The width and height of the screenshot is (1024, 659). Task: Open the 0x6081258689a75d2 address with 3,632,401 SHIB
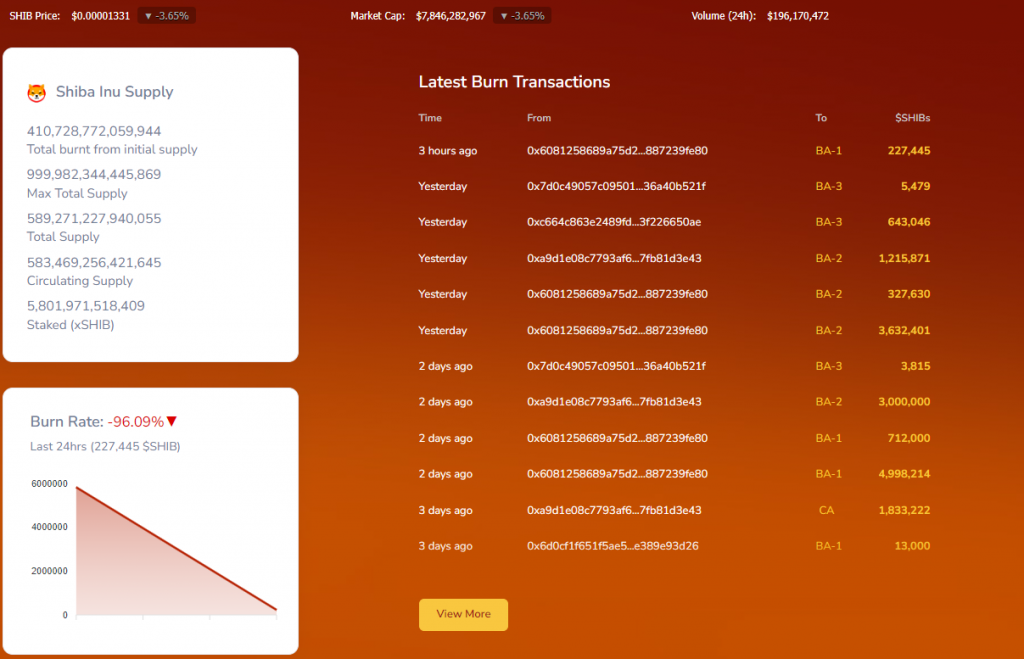pyautogui.click(x=617, y=330)
